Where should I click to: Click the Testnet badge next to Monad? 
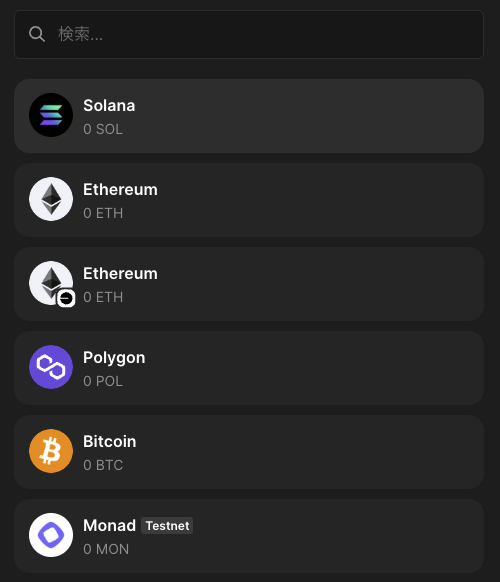click(167, 526)
